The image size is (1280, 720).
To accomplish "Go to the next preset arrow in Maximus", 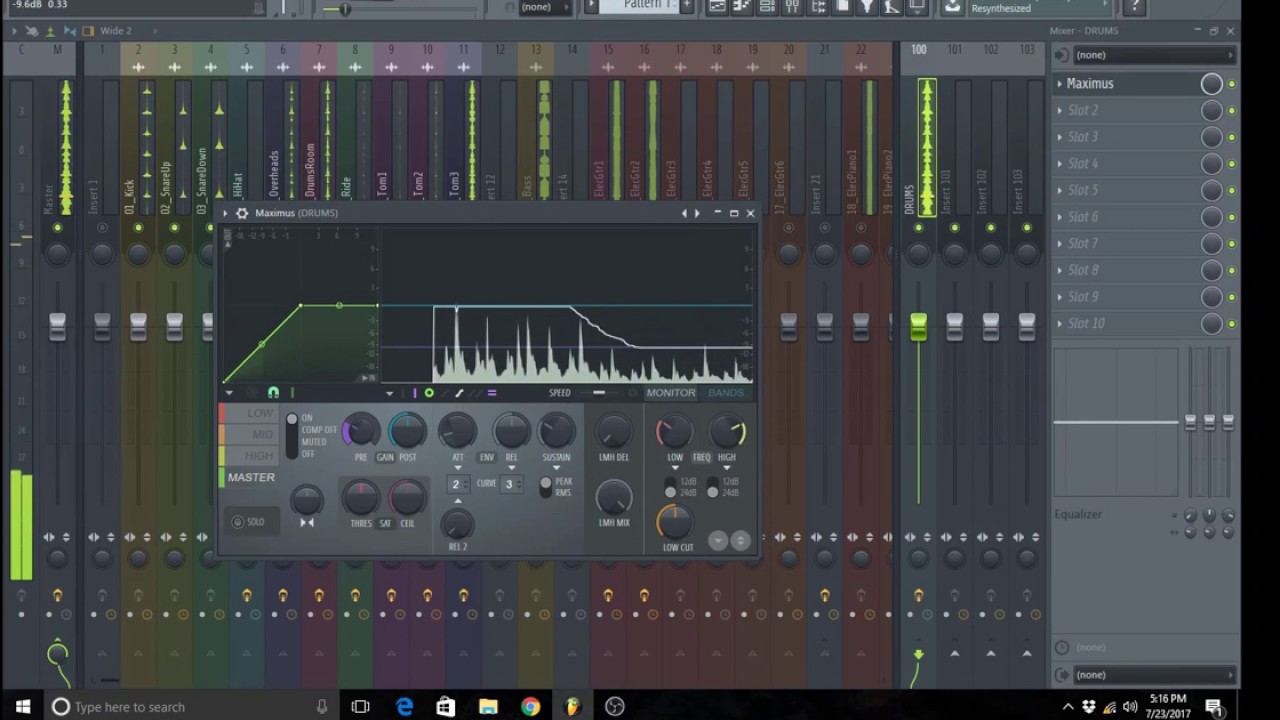I will point(697,213).
